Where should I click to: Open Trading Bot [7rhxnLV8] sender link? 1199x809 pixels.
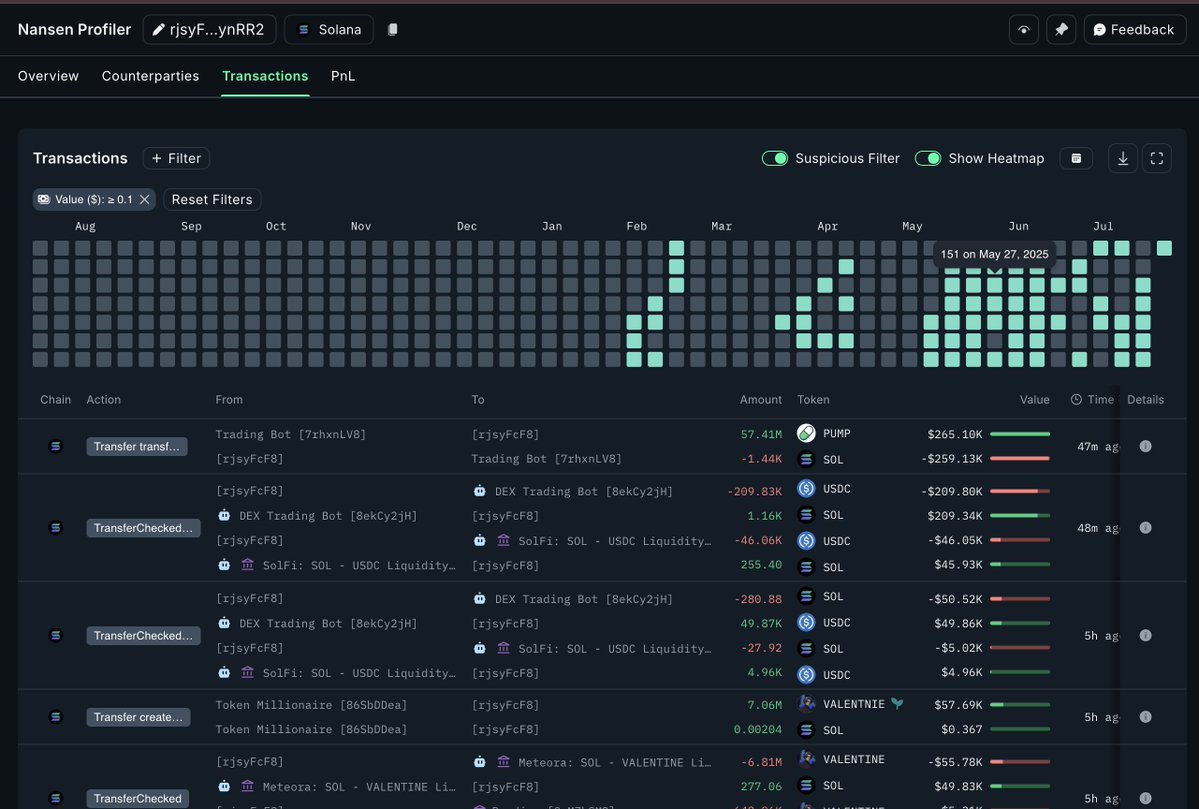pyautogui.click(x=291, y=434)
